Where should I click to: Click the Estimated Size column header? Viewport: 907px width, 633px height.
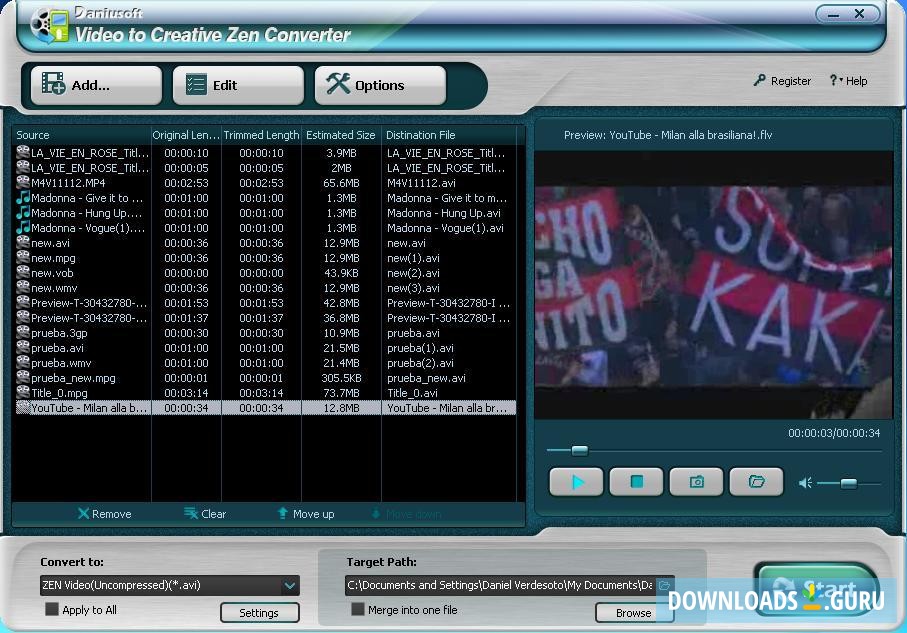pyautogui.click(x=340, y=134)
